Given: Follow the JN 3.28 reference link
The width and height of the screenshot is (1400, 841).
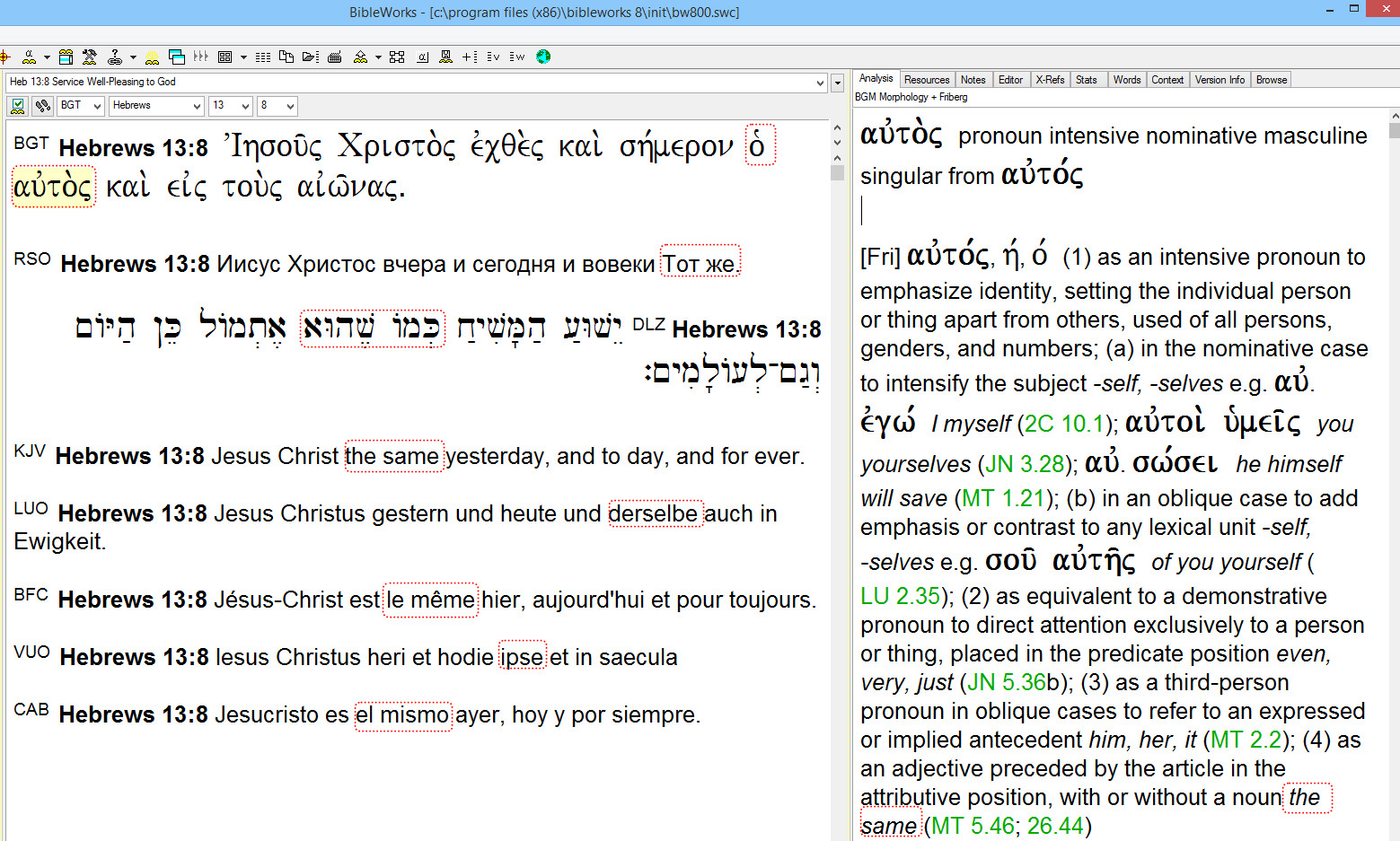Looking at the screenshot, I should click(x=1025, y=464).
